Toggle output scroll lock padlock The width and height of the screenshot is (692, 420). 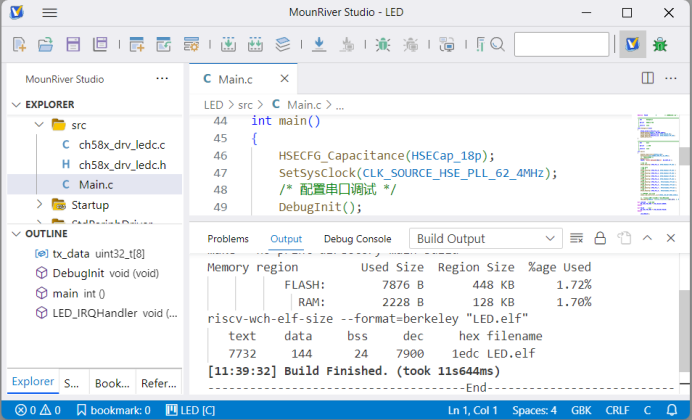(600, 238)
